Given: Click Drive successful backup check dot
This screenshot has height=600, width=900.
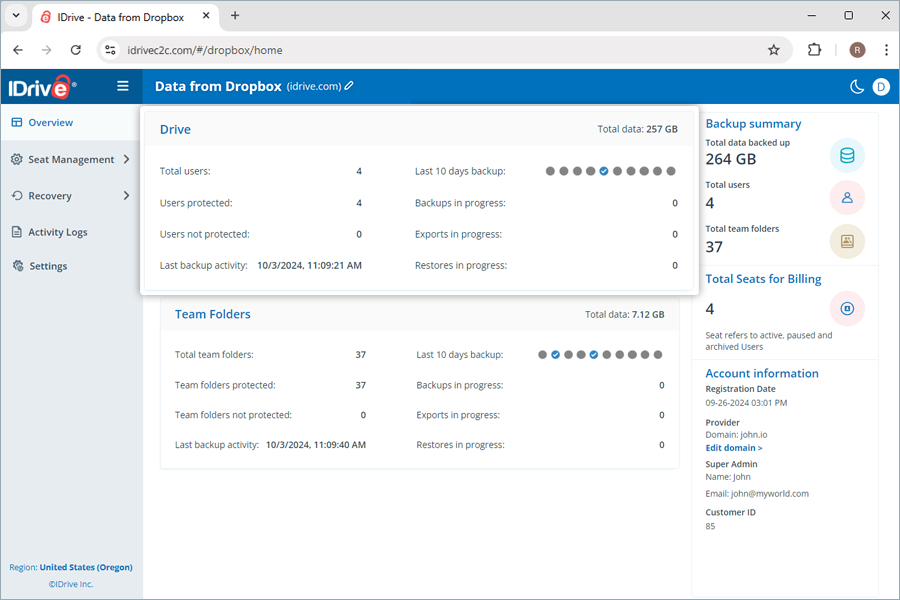Looking at the screenshot, I should coord(604,171).
